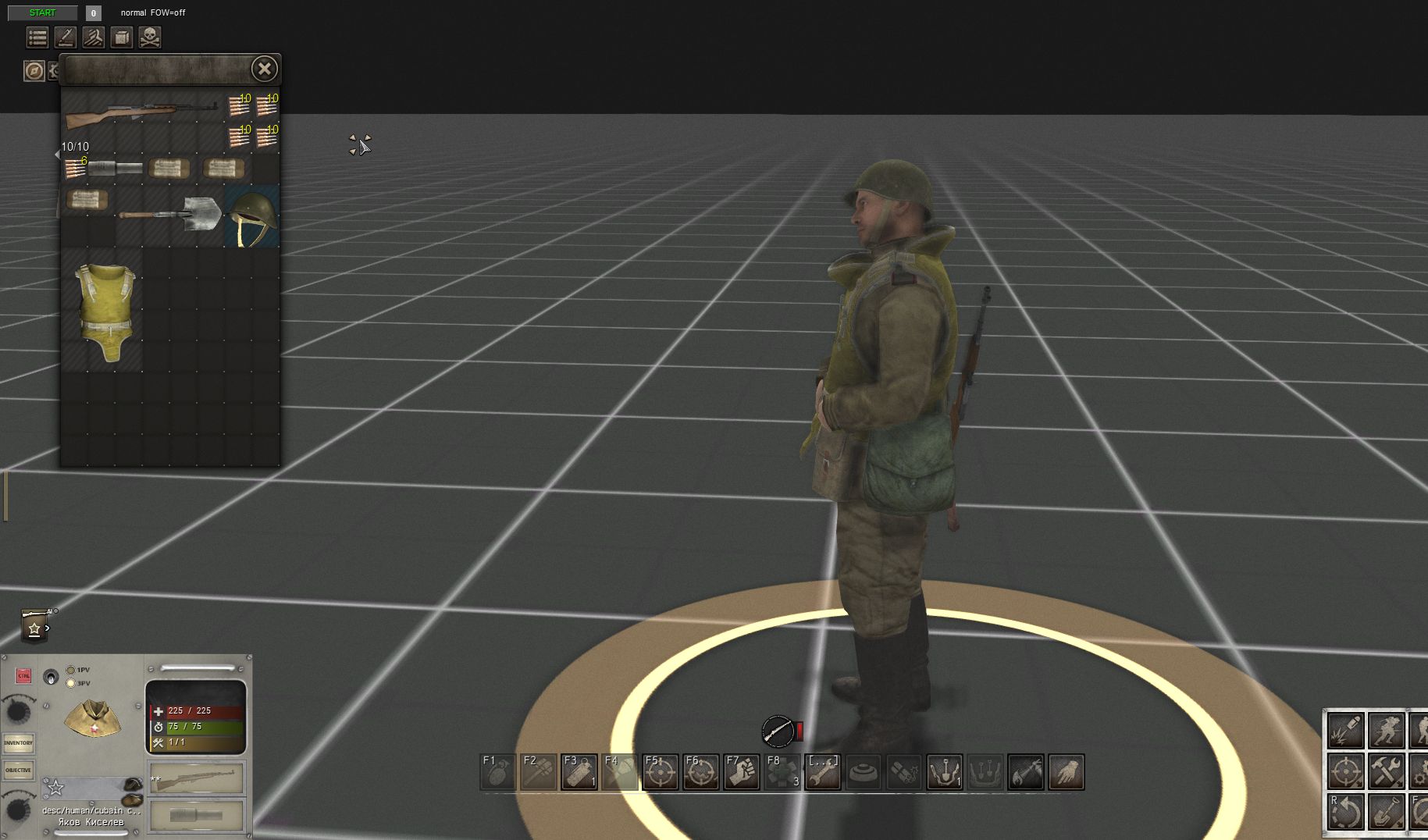This screenshot has height=840, width=1428.
Task: Click the F7 melee fist ability
Action: 742,772
